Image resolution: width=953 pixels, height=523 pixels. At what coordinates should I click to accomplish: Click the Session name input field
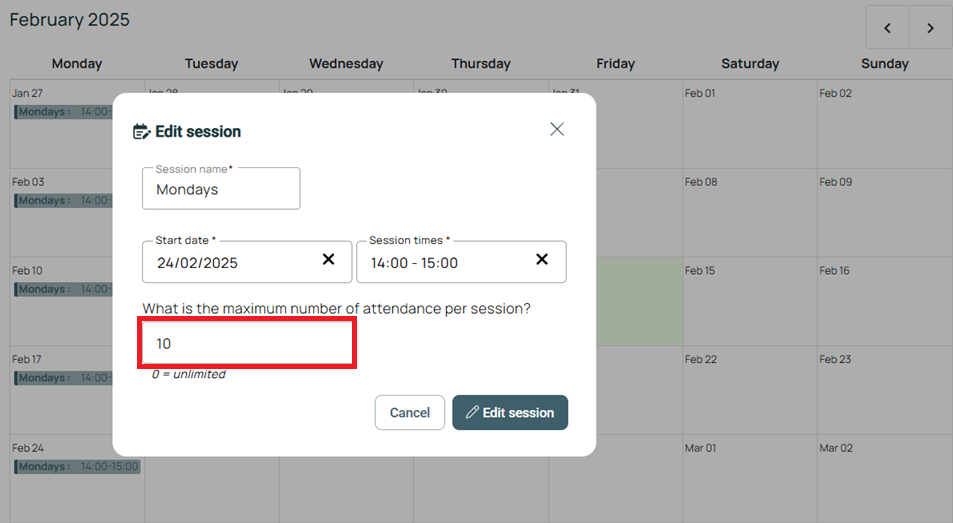pos(221,189)
